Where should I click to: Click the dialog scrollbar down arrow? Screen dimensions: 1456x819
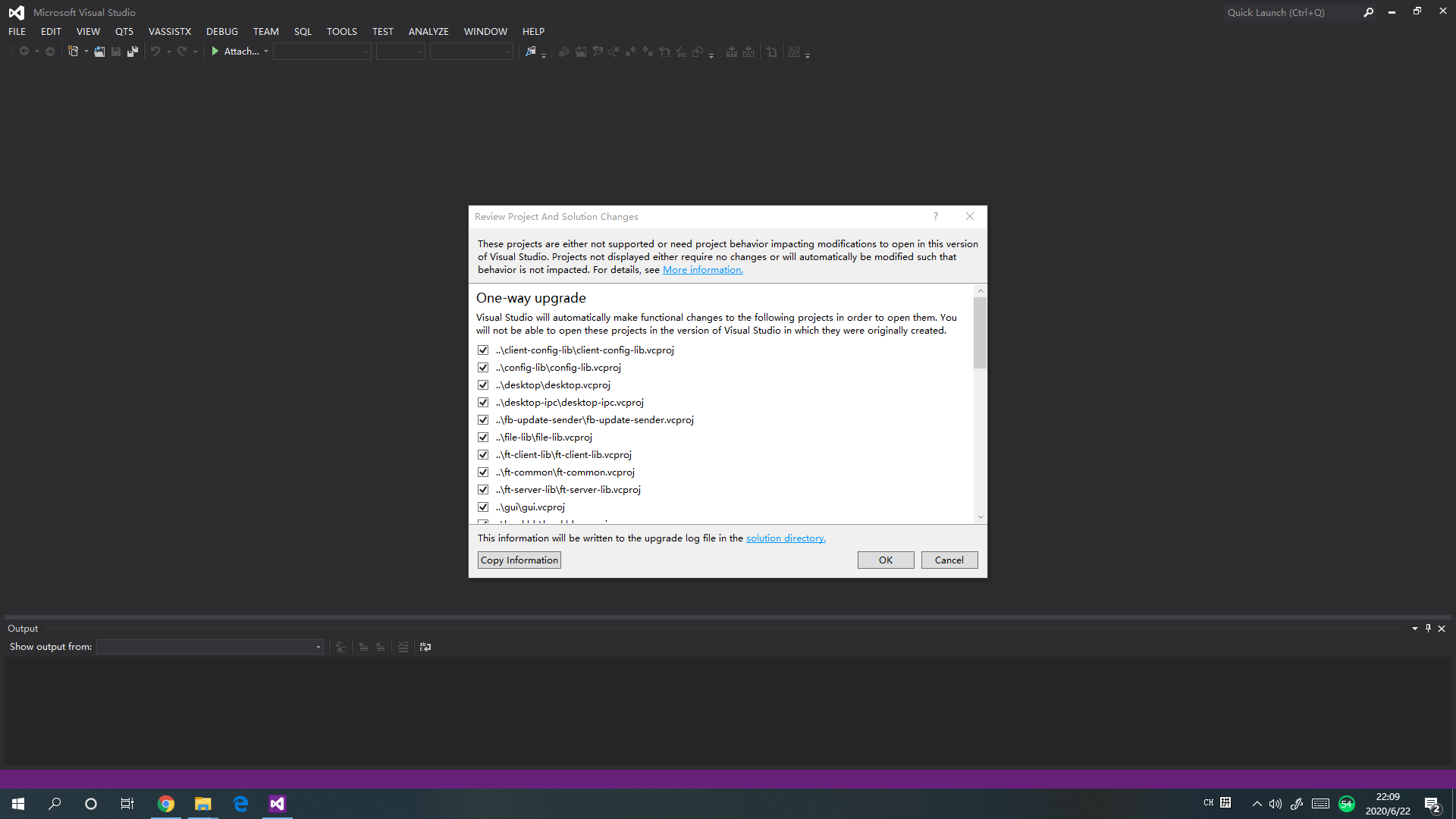click(980, 516)
